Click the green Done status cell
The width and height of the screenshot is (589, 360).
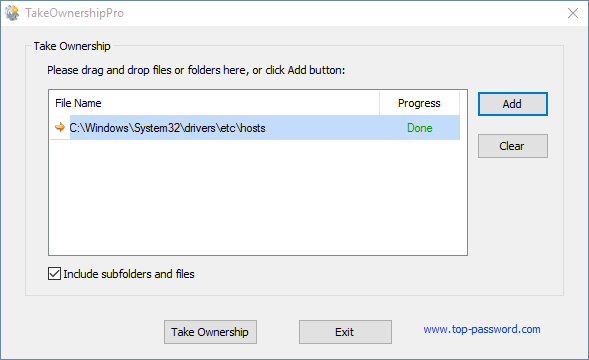tap(420, 128)
